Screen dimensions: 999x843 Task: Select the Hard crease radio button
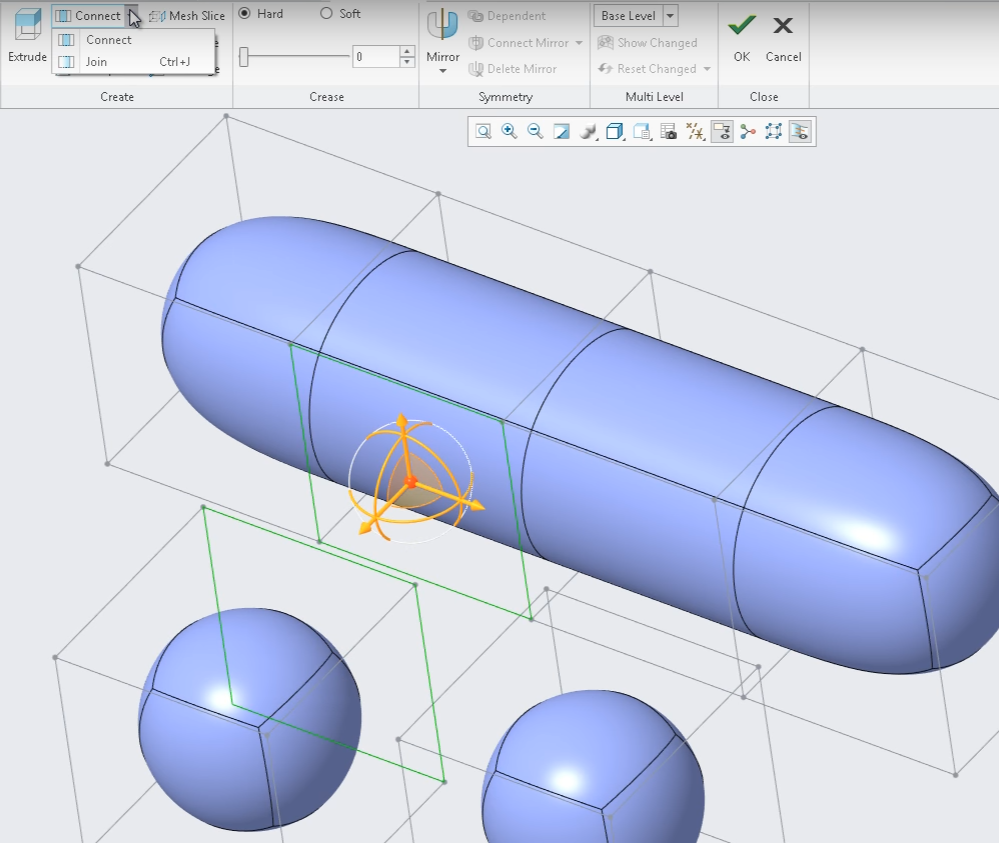tap(244, 13)
